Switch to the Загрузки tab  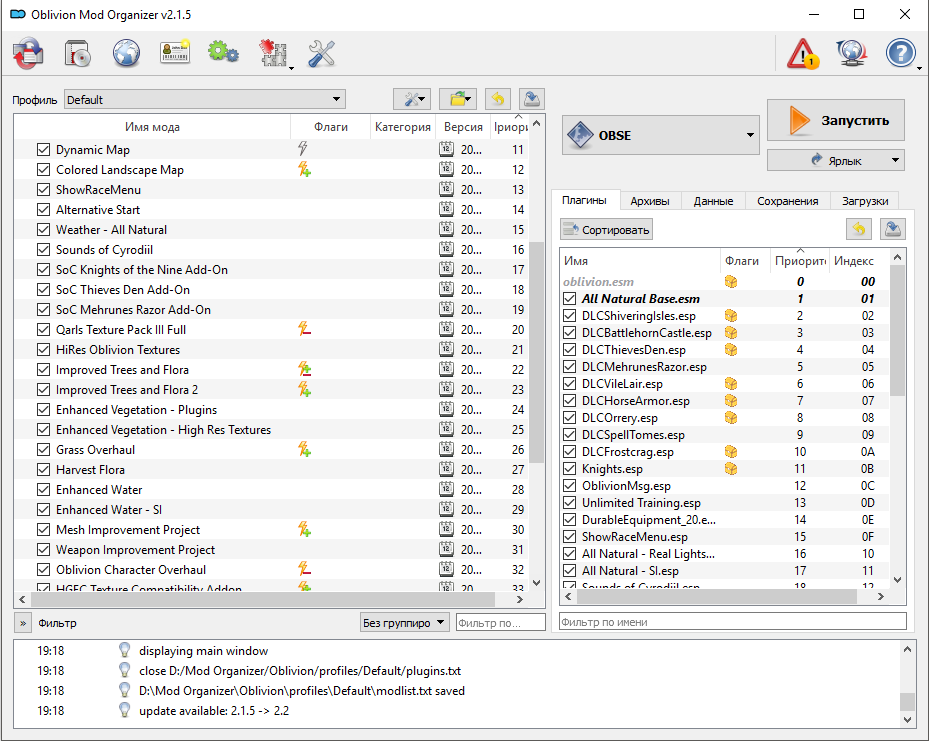865,201
